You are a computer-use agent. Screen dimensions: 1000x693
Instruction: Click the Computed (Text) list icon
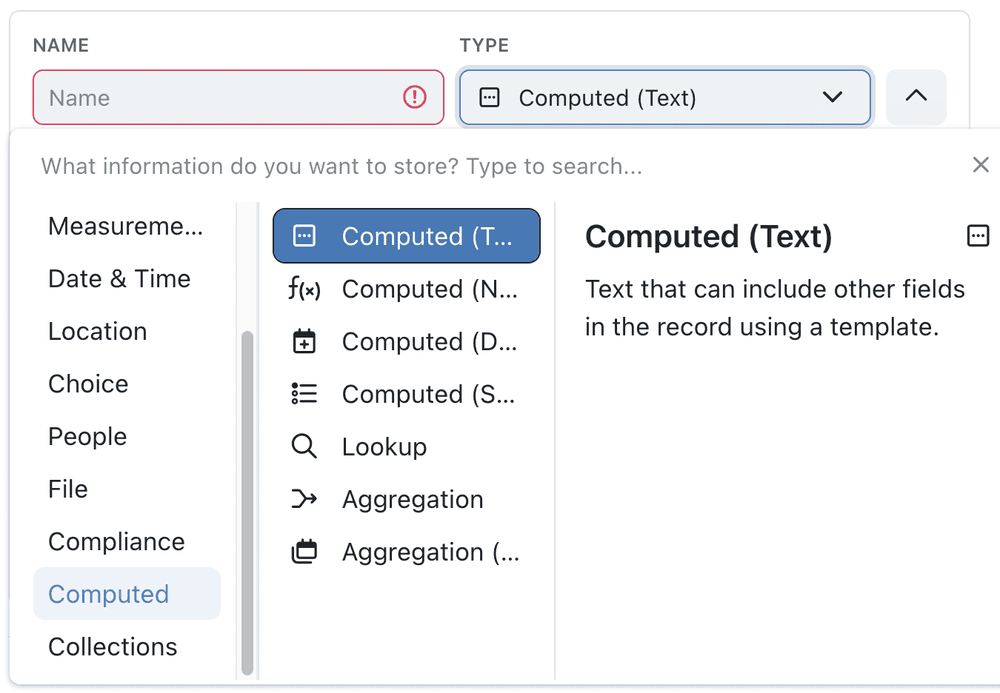(x=304, y=236)
